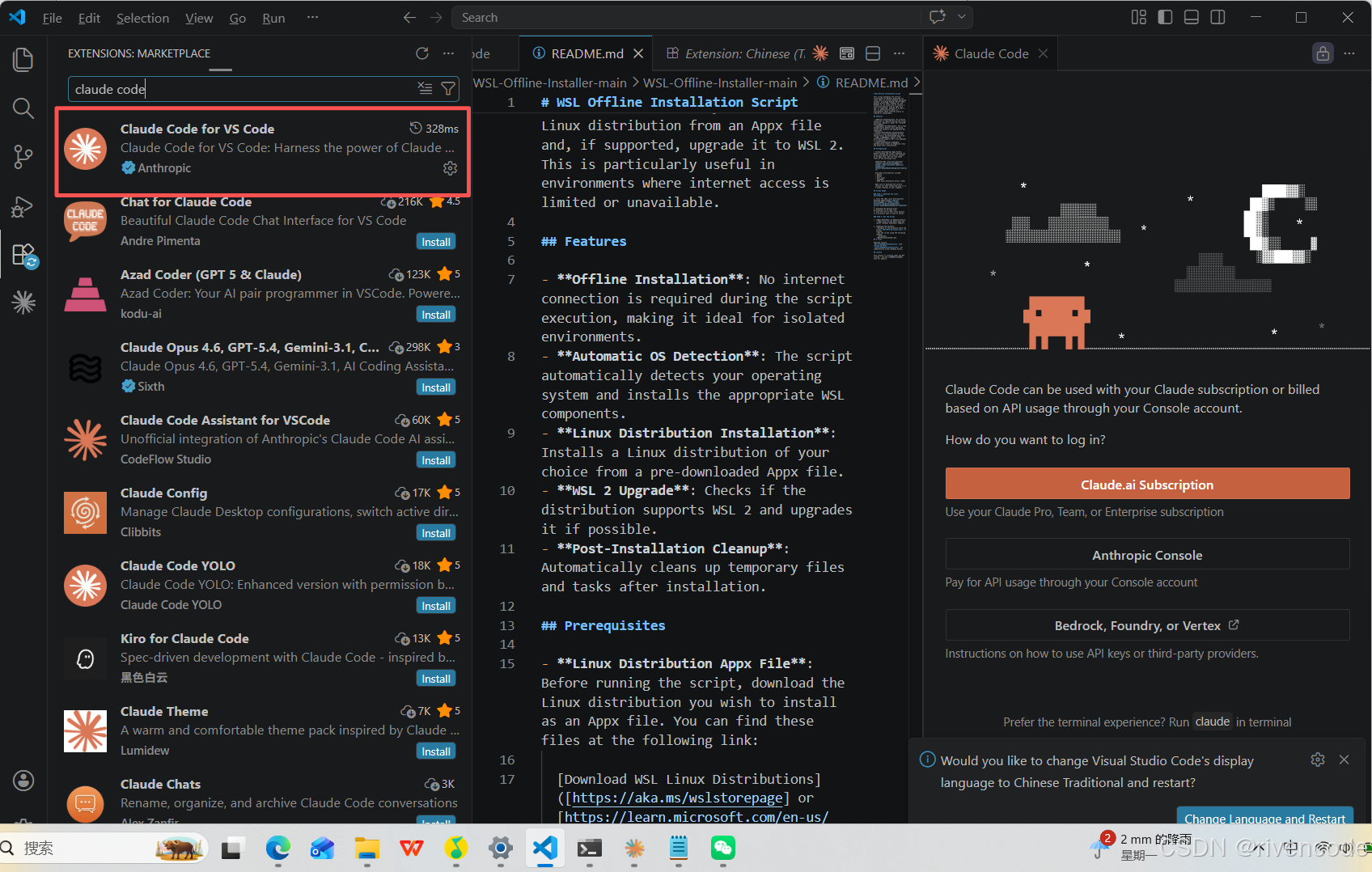Screen dimensions: 1372x872
Task: Toggle primary side bar visibility
Action: (x=1165, y=17)
